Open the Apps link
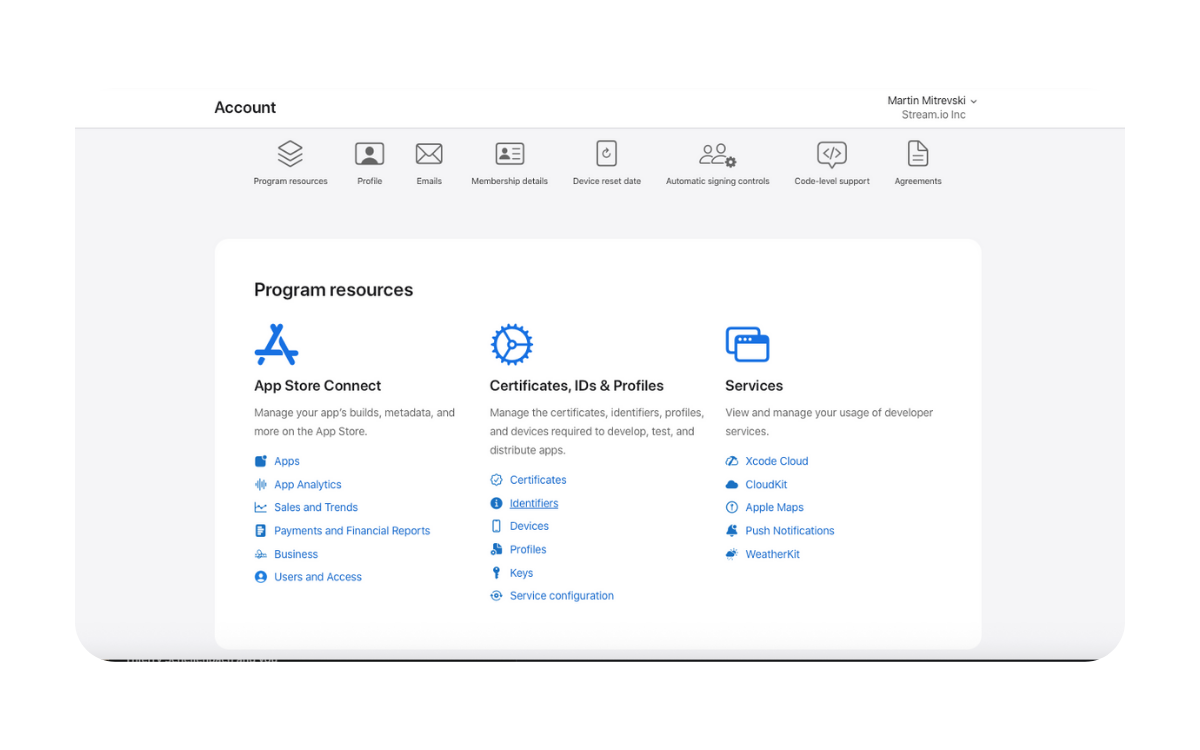 point(287,461)
